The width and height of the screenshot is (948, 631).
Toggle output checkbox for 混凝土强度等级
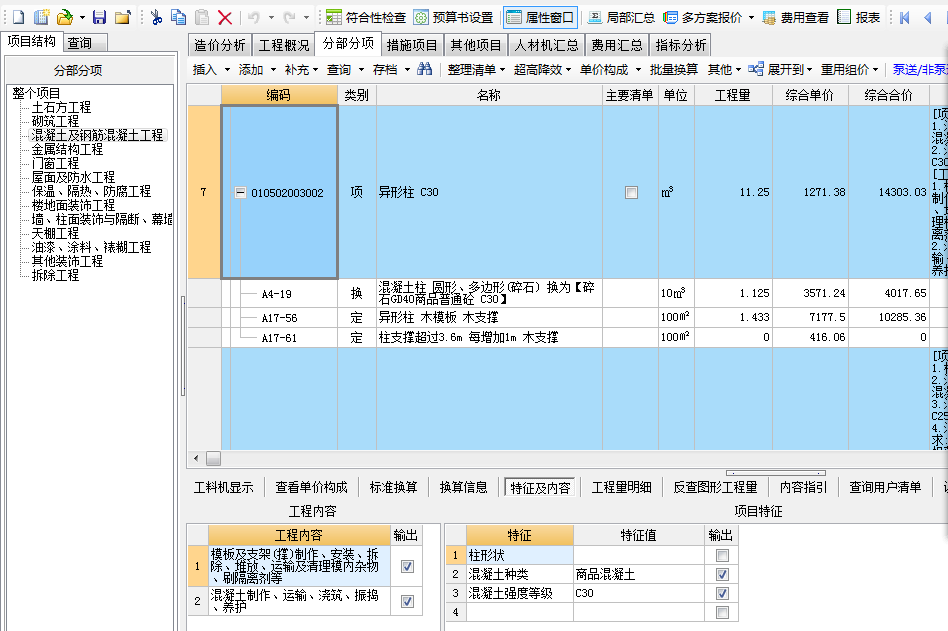coord(722,594)
